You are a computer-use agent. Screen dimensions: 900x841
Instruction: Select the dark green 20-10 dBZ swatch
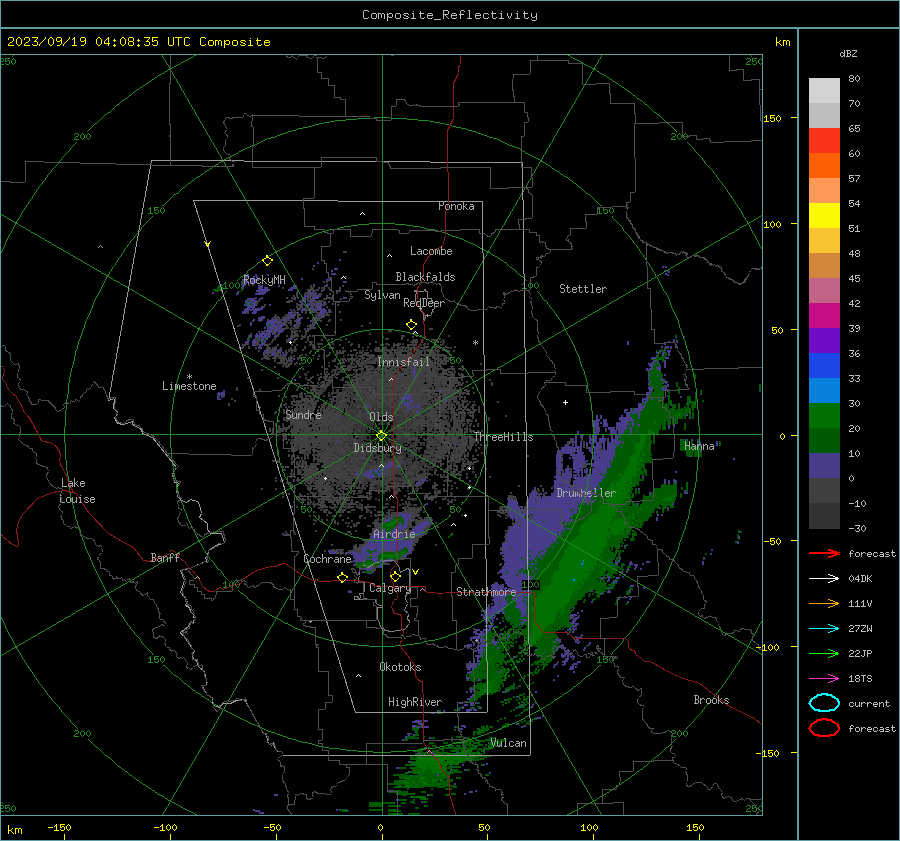[x=824, y=441]
